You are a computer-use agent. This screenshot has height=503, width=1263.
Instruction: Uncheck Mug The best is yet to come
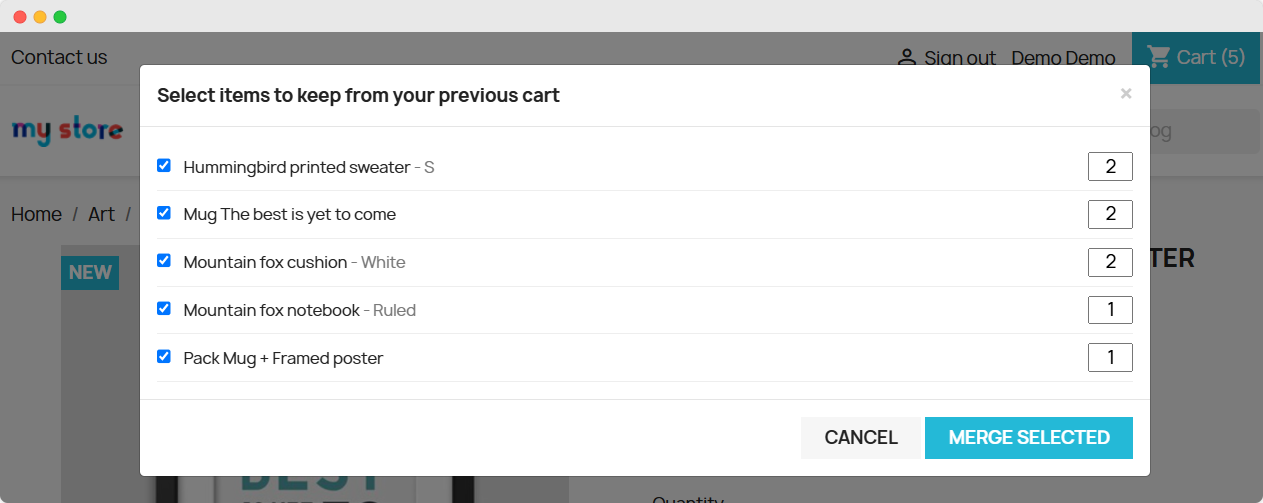click(164, 213)
